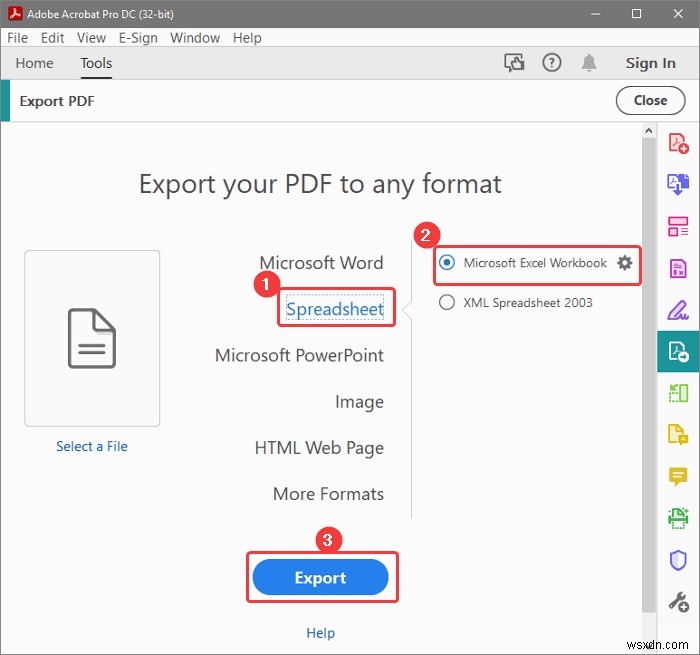Viewport: 700px width, 655px height.
Task: Open Excel Workbook settings gear
Action: click(625, 263)
